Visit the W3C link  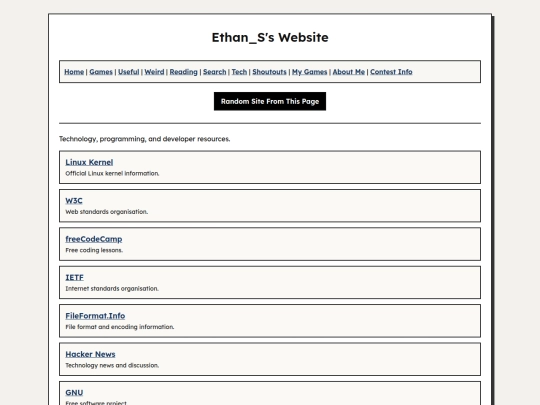[x=74, y=200]
